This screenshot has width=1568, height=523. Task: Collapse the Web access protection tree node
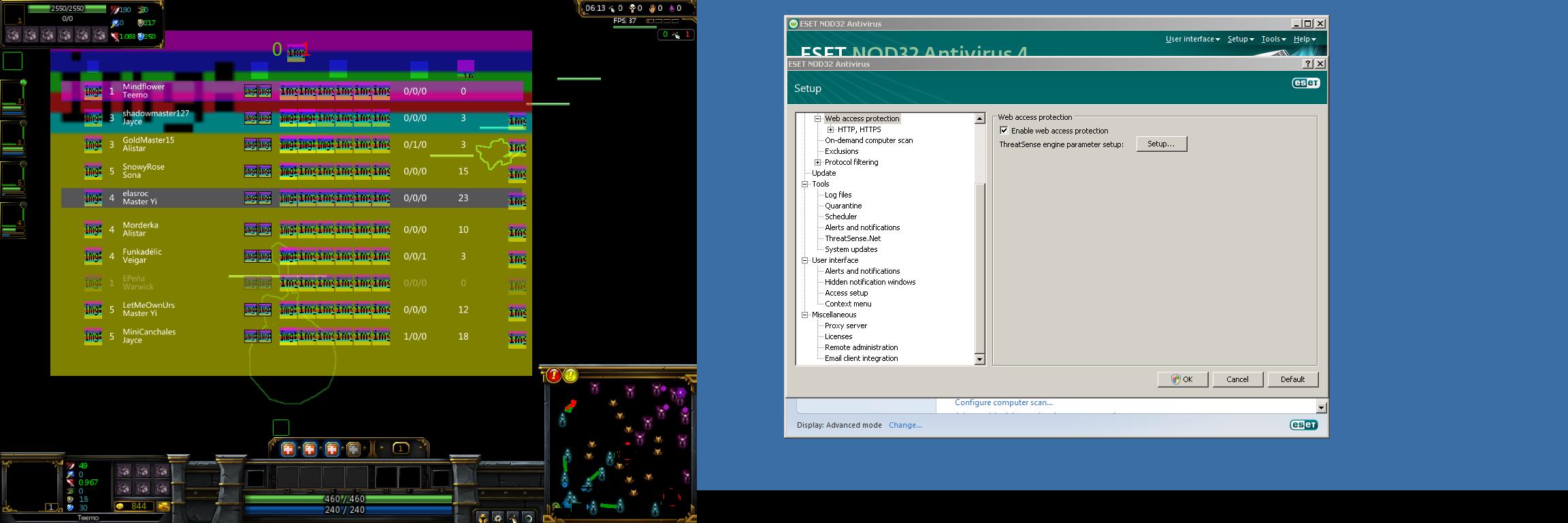point(818,118)
